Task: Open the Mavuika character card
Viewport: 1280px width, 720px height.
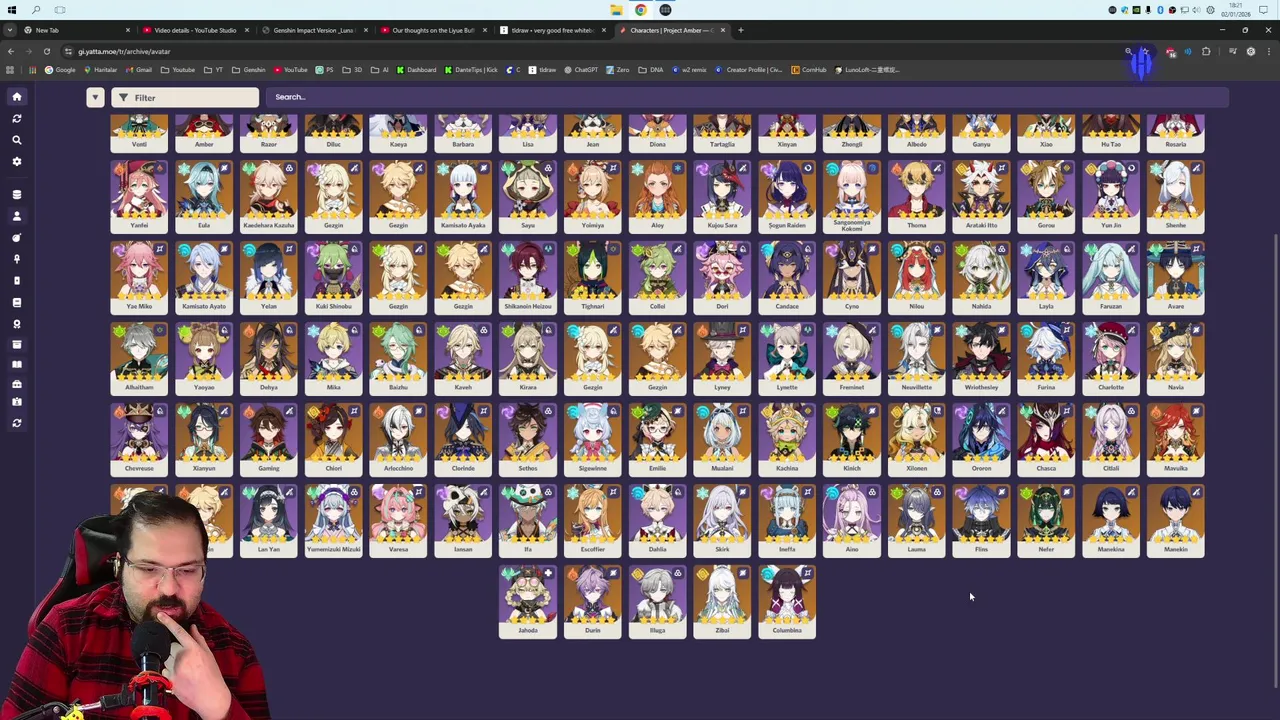Action: pyautogui.click(x=1176, y=439)
